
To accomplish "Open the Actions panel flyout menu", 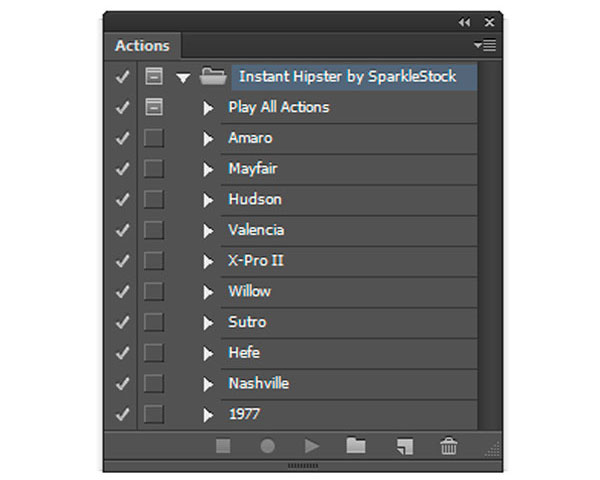I will [485, 45].
